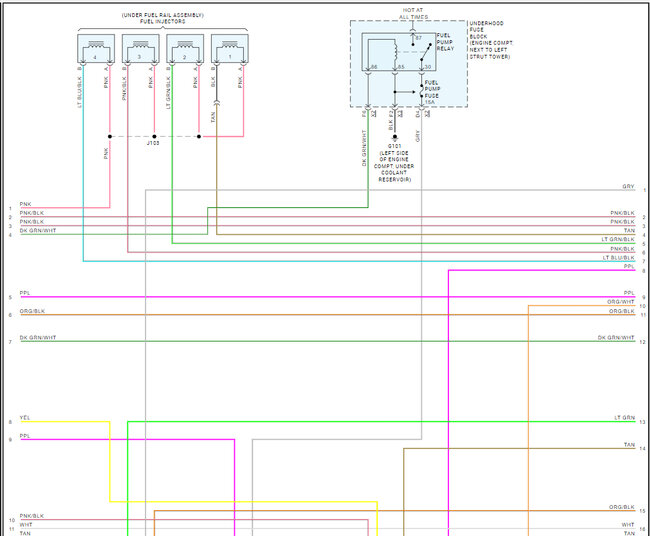Click the G101 ground point symbol
Screen dimensions: 650x536
point(395,136)
